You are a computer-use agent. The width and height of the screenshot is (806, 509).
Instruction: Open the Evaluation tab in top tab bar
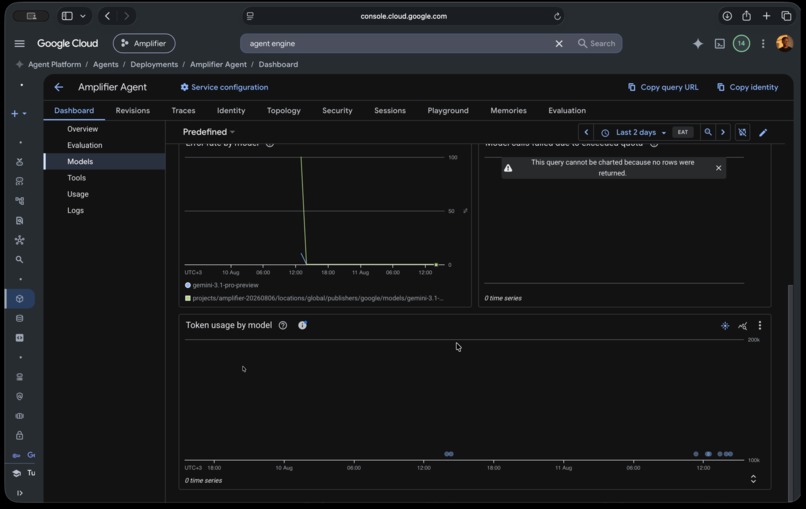pyautogui.click(x=567, y=111)
